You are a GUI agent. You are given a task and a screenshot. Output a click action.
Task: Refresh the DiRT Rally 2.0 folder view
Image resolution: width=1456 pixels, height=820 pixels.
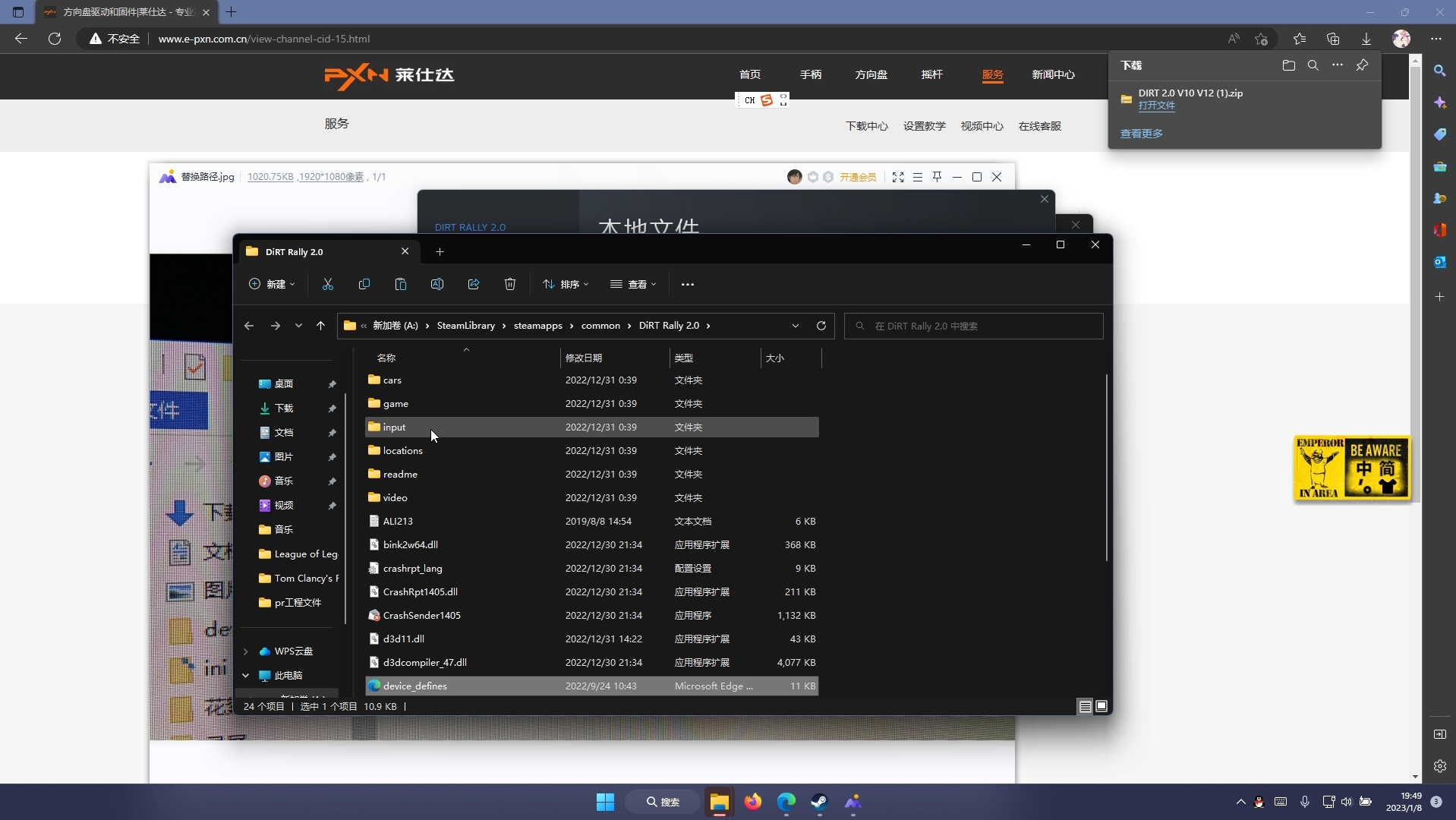pos(821,326)
